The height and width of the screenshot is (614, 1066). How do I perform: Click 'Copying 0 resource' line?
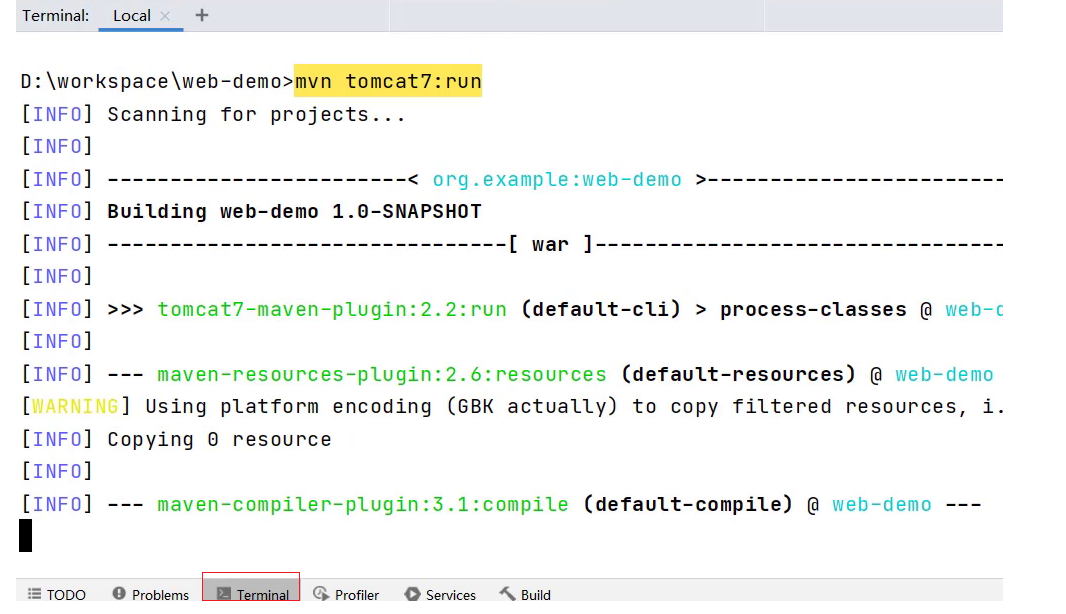(x=219, y=439)
